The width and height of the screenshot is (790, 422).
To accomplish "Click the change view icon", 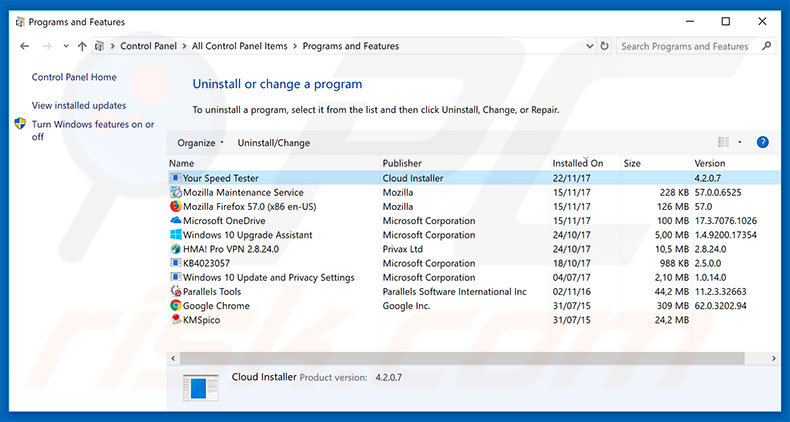I will 723,143.
